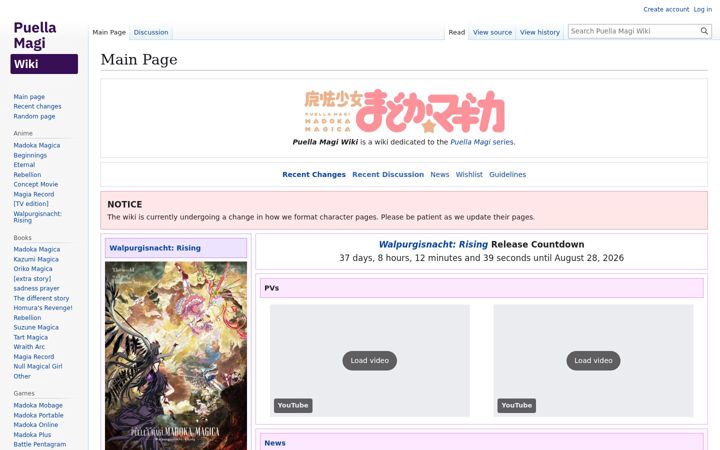Open the Guidelines link

tap(507, 174)
